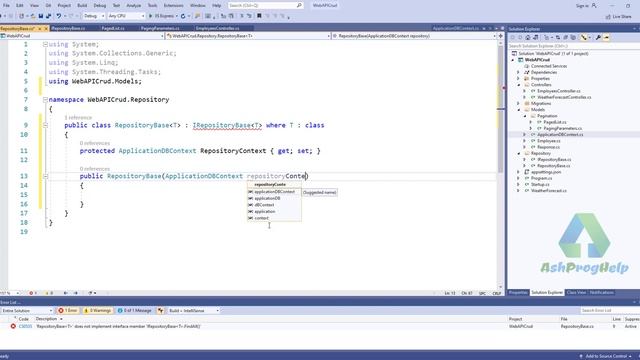Select EmployeesController.cs in Solution Explorer

tap(558, 91)
